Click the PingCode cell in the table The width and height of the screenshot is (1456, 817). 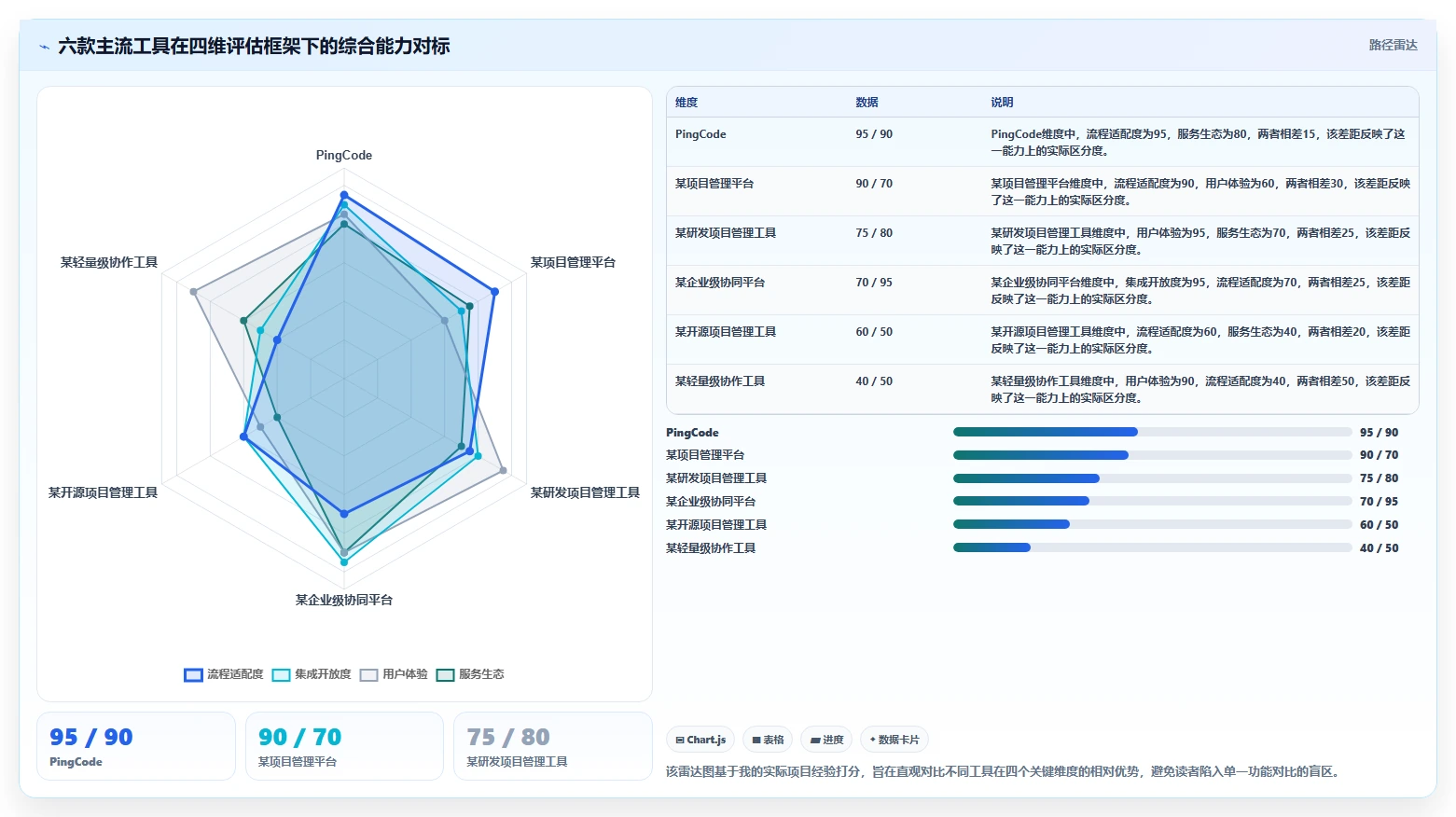click(700, 134)
